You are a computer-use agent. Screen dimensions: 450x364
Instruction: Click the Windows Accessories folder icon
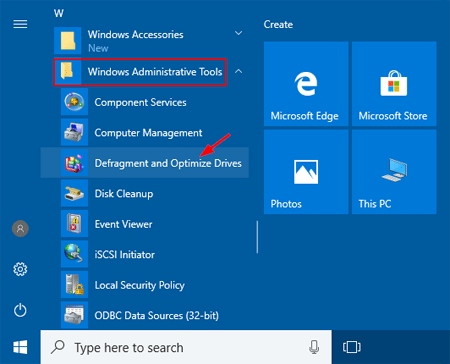(x=68, y=41)
